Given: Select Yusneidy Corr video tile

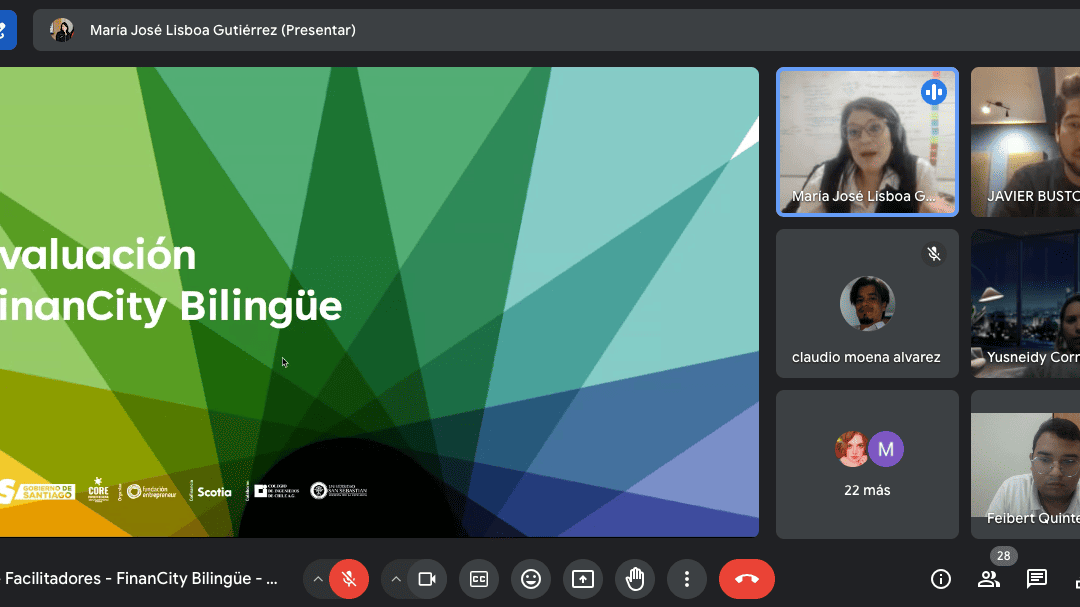Looking at the screenshot, I should 1026,303.
